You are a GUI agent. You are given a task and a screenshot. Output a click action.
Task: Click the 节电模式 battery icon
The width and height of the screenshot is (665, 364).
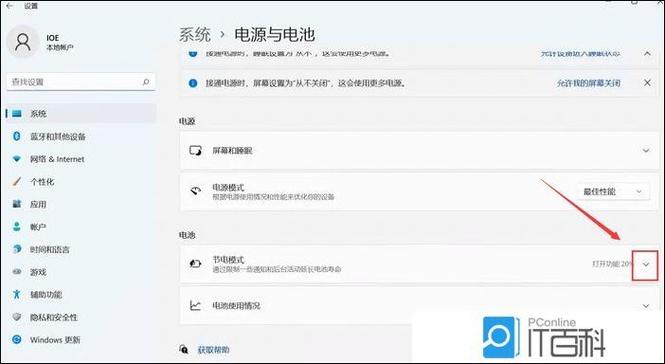point(196,264)
